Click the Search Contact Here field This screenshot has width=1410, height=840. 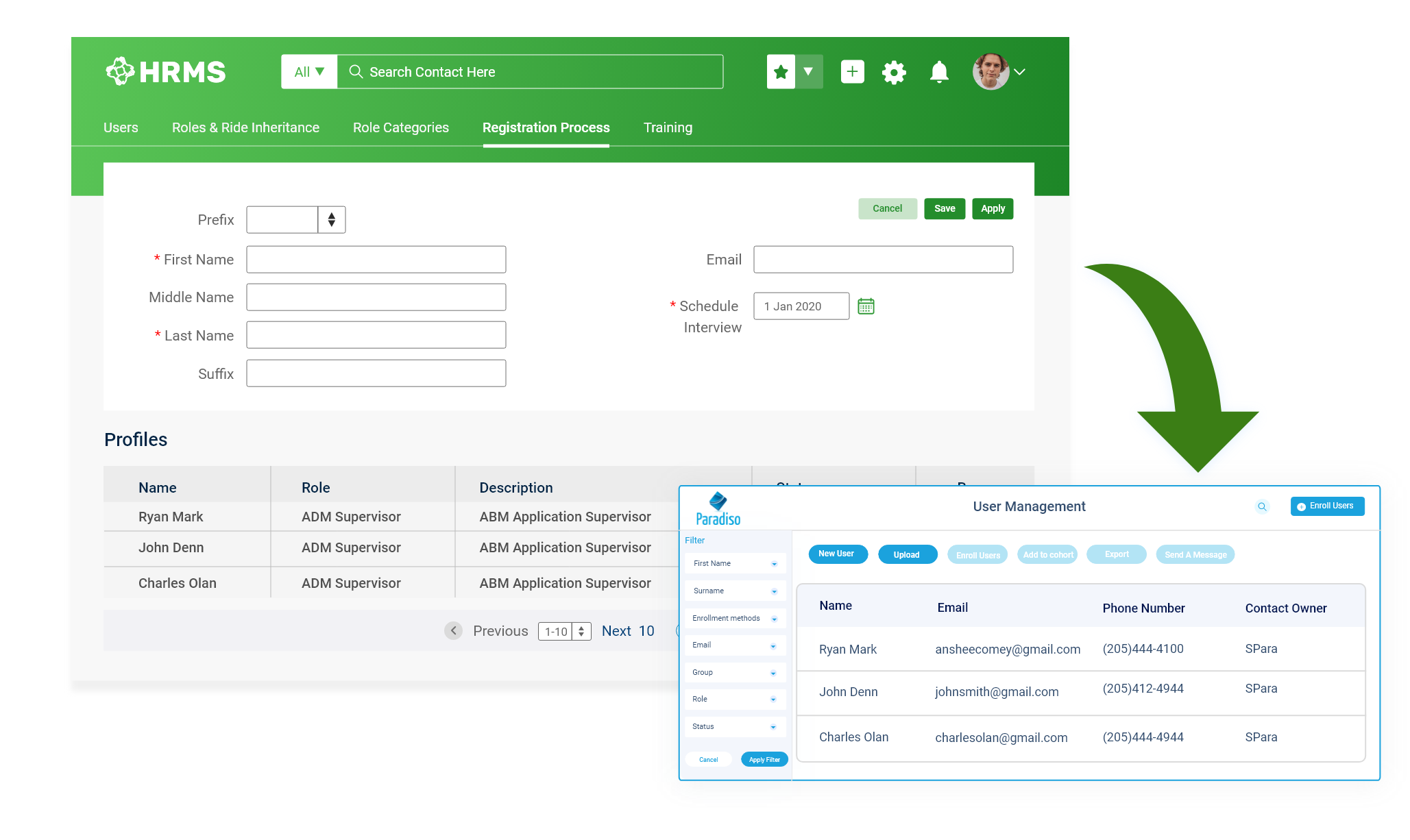pos(530,72)
